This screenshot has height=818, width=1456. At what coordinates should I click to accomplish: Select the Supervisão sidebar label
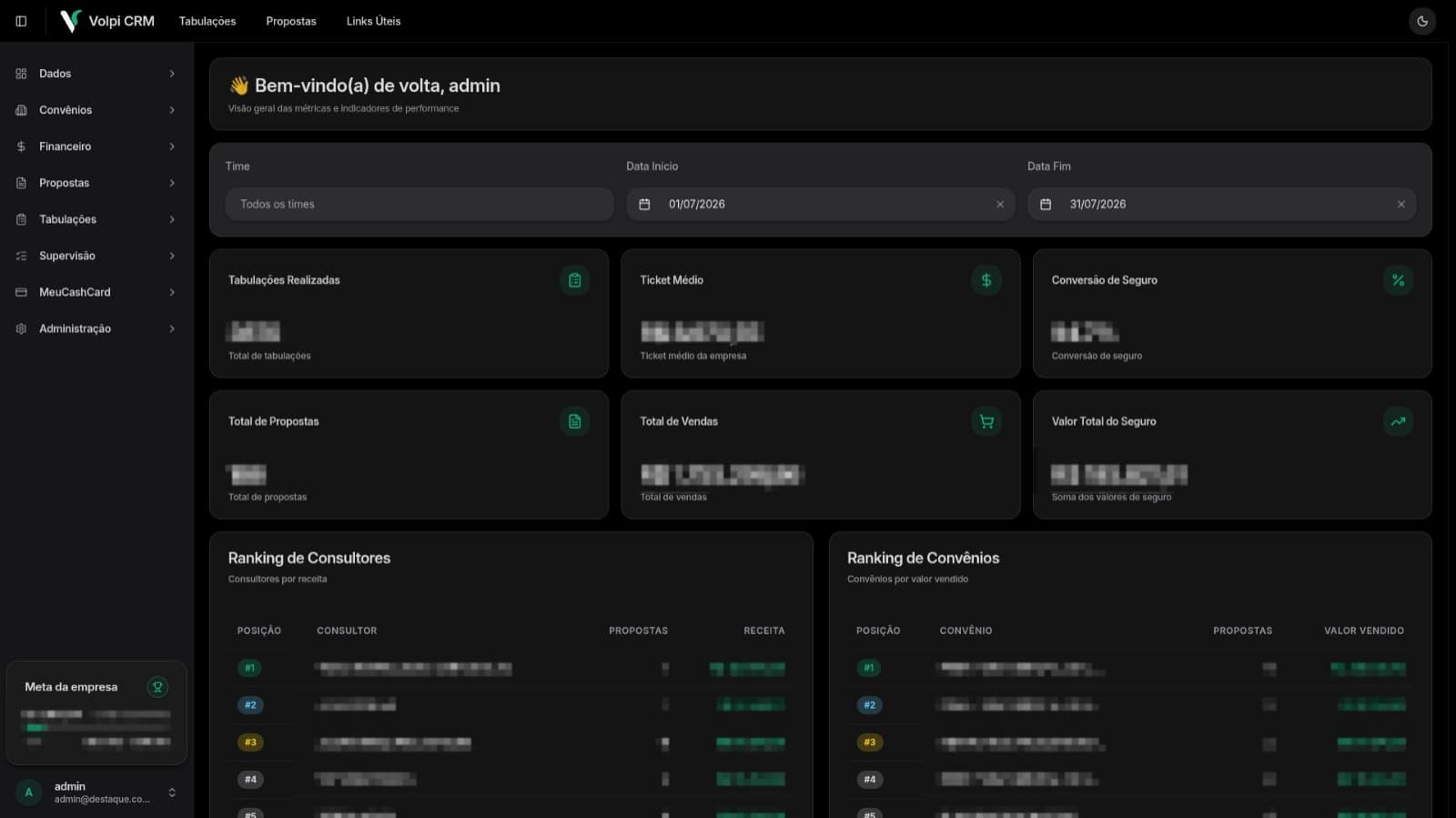[x=66, y=256]
